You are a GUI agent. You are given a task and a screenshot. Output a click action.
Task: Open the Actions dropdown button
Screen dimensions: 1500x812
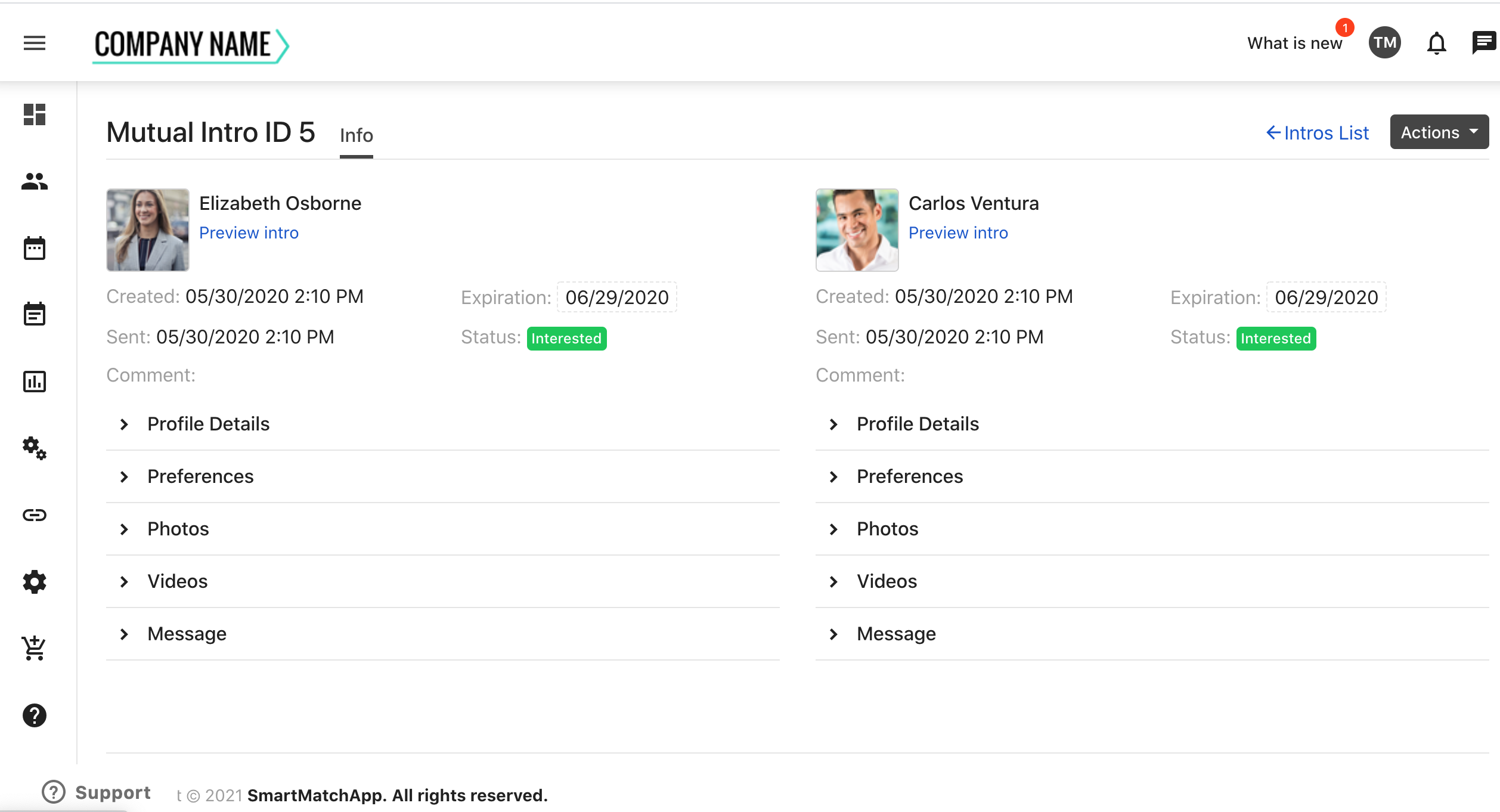1439,132
